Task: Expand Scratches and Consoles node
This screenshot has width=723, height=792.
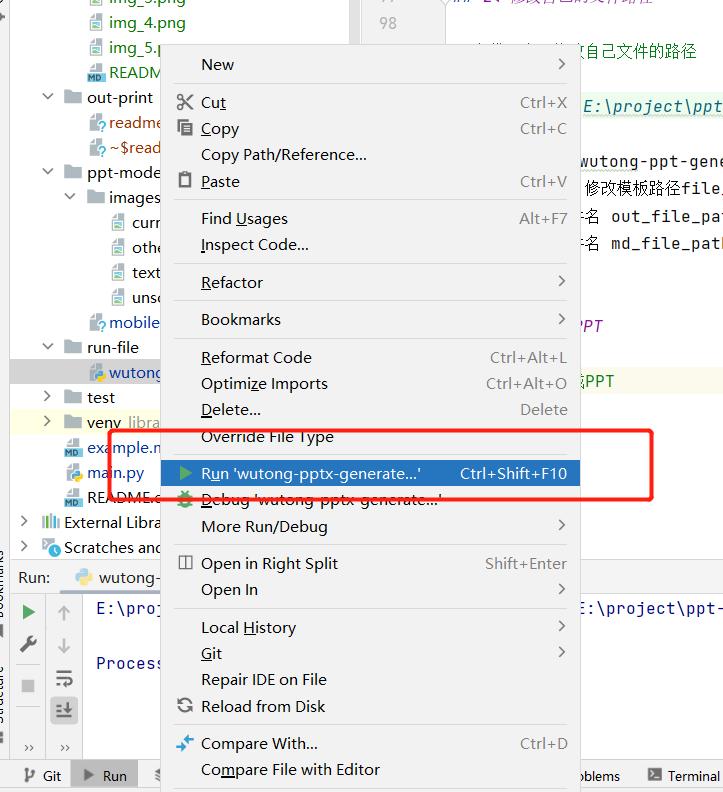Action: pos(24,546)
